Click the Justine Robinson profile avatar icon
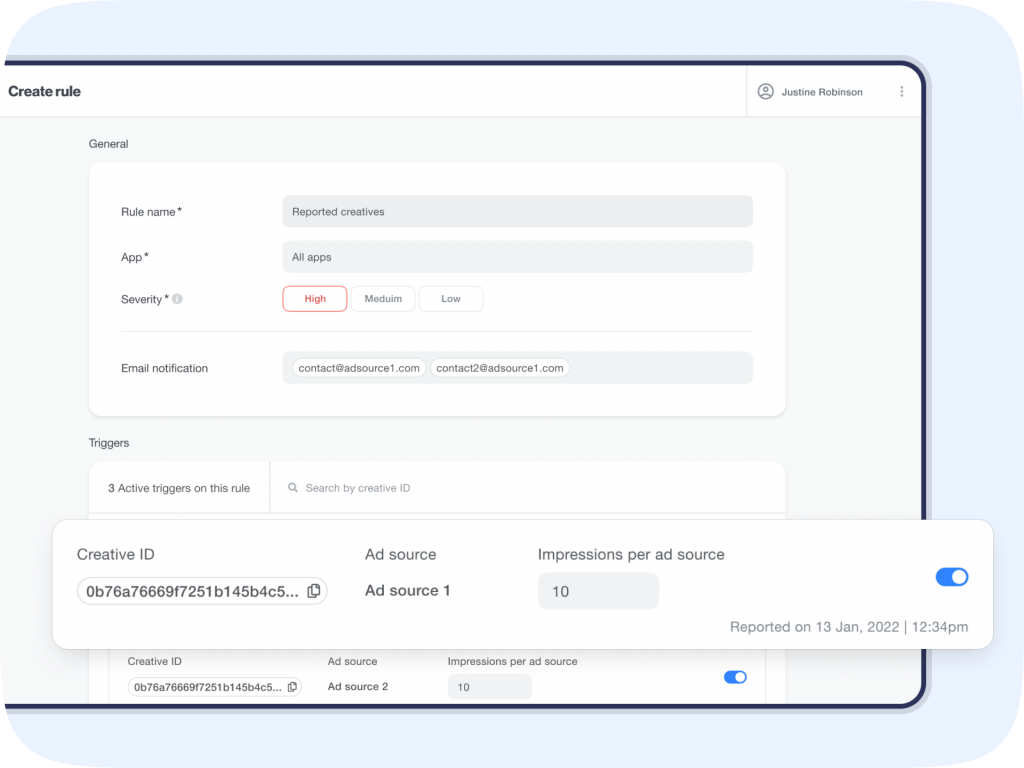 pyautogui.click(x=766, y=91)
